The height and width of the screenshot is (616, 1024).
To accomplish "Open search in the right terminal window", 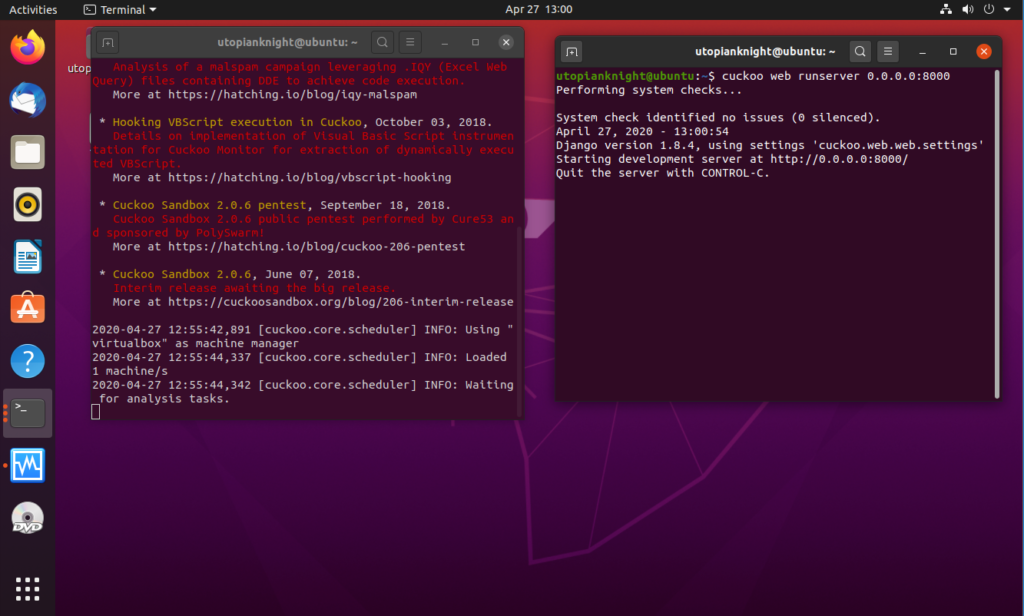I will point(860,52).
